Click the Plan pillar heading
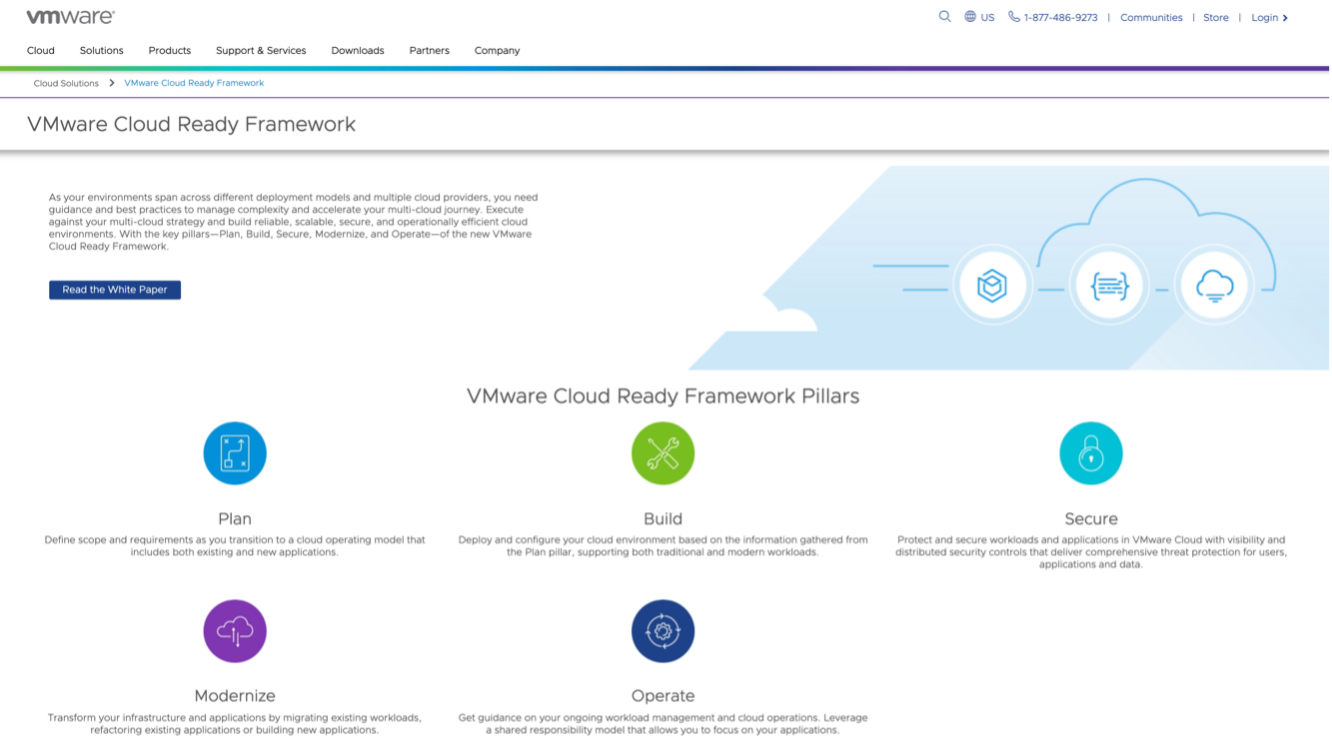The height and width of the screenshot is (751, 1332). click(x=235, y=519)
